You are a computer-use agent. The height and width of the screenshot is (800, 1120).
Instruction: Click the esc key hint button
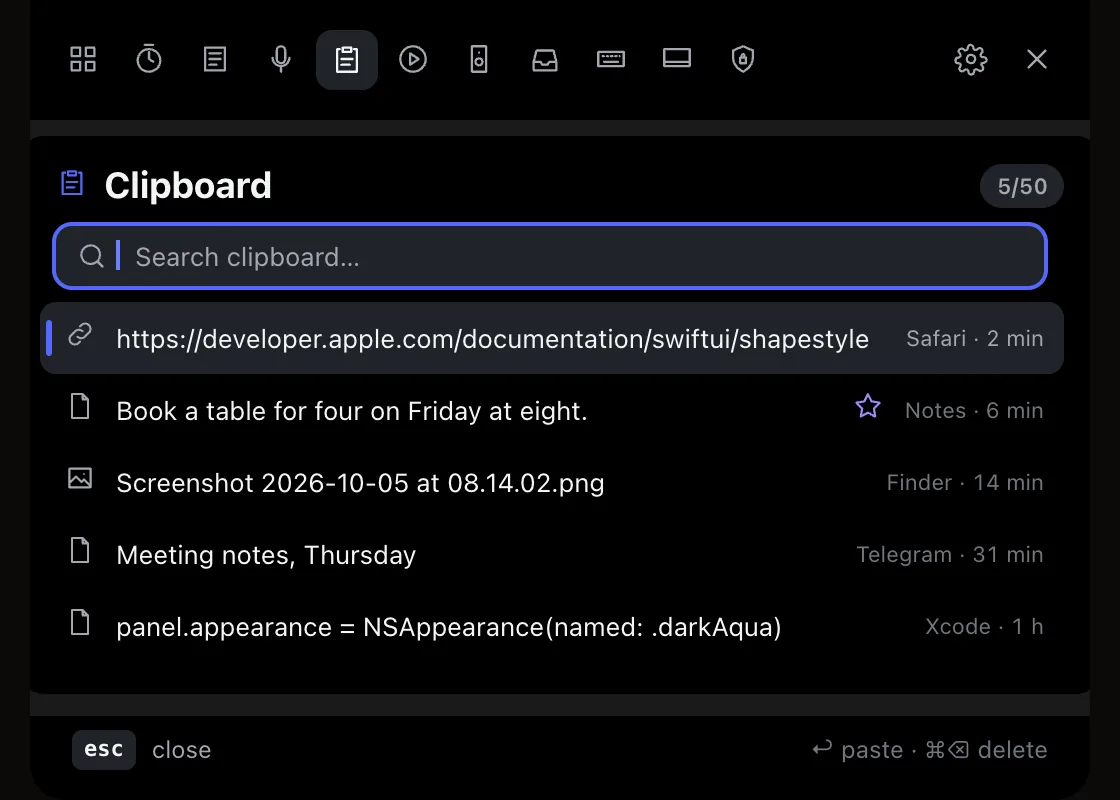[x=104, y=750]
